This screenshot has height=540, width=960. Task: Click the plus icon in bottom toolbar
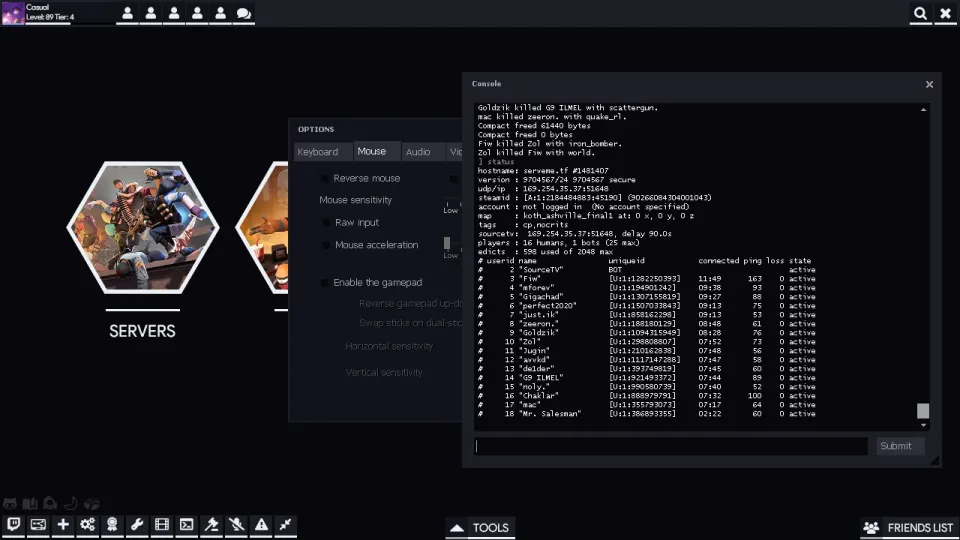coord(63,524)
